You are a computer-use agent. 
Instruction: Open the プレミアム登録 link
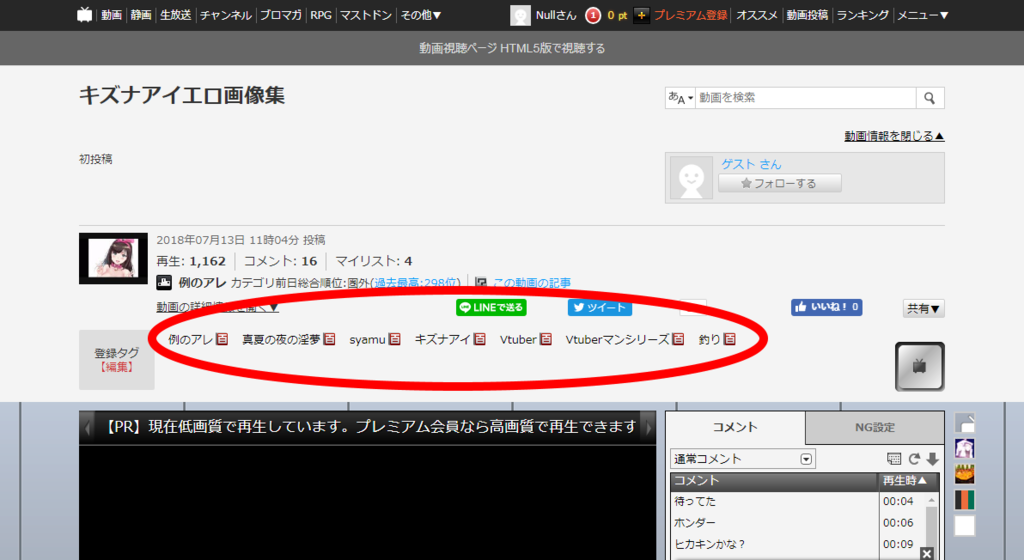click(x=691, y=14)
